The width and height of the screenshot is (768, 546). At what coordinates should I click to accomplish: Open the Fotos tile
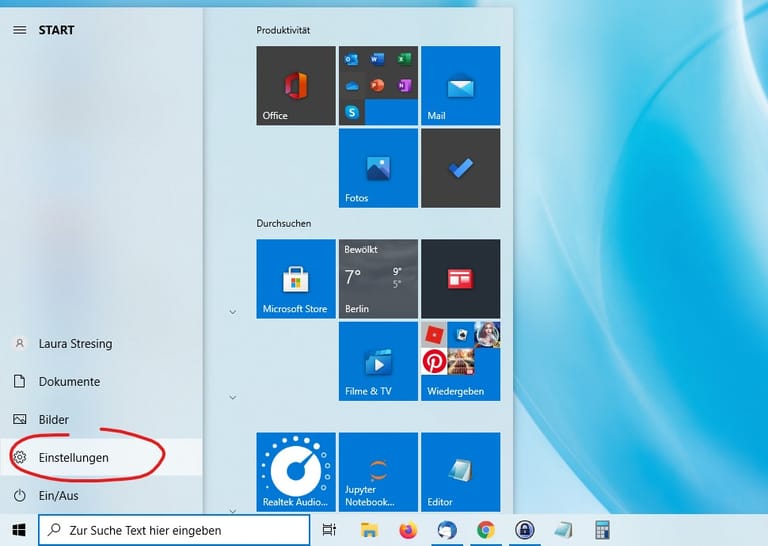[378, 168]
